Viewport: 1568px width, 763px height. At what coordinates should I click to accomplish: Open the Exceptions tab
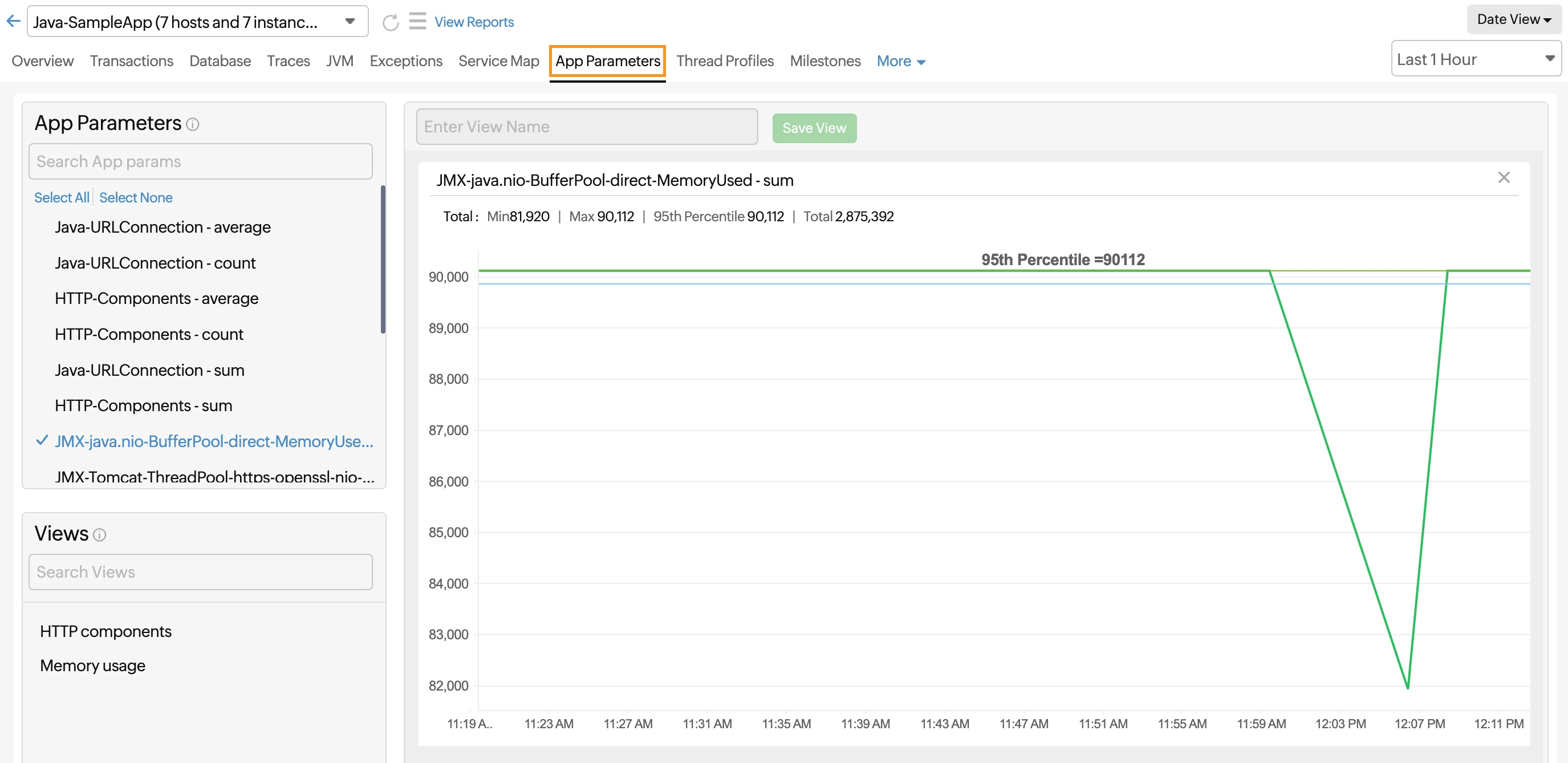[x=405, y=61]
